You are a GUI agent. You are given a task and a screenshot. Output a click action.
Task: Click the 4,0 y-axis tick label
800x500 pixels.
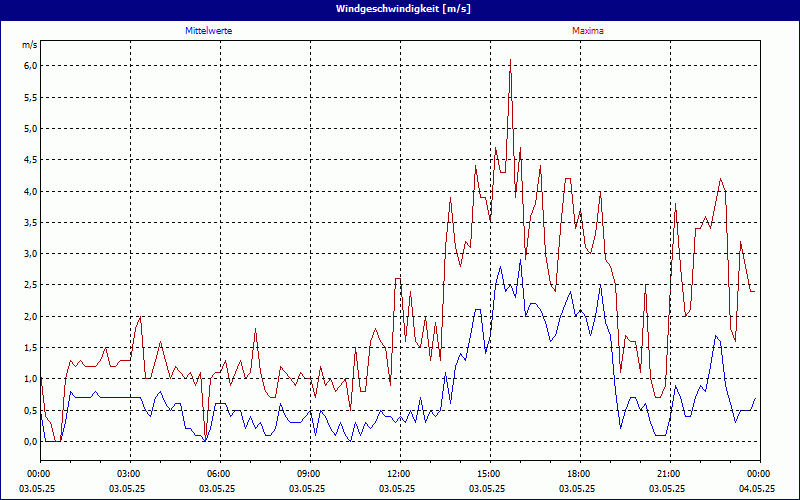(30, 191)
